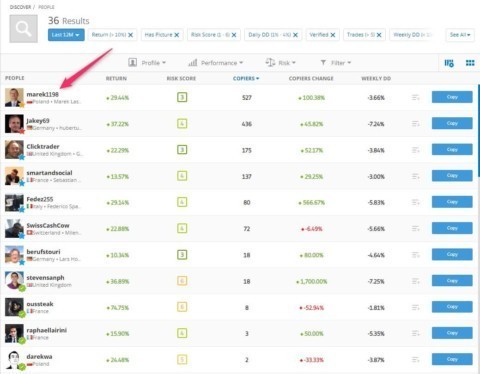Sort by Return column header

tap(116, 79)
